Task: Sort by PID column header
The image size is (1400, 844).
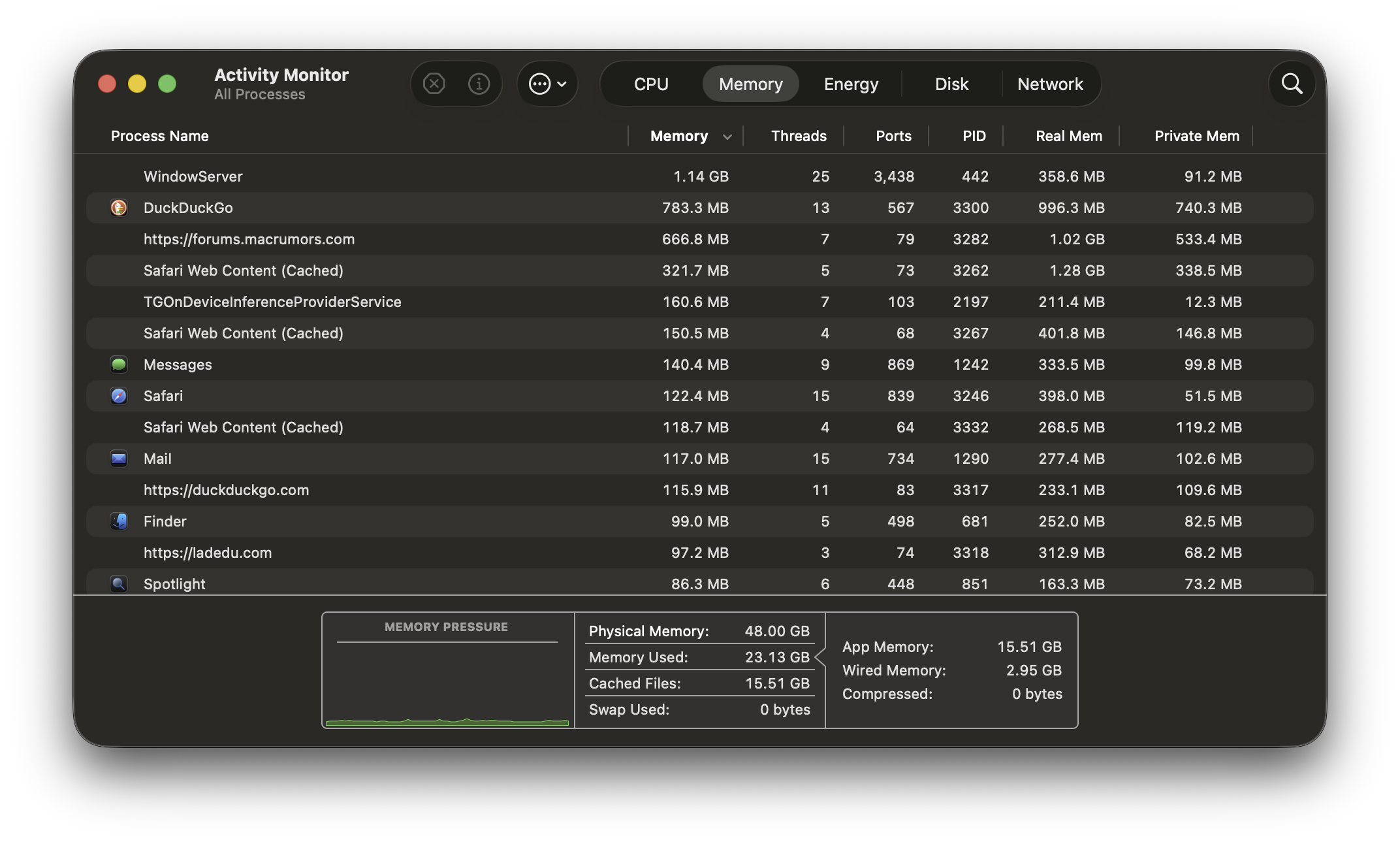Action: click(x=974, y=136)
